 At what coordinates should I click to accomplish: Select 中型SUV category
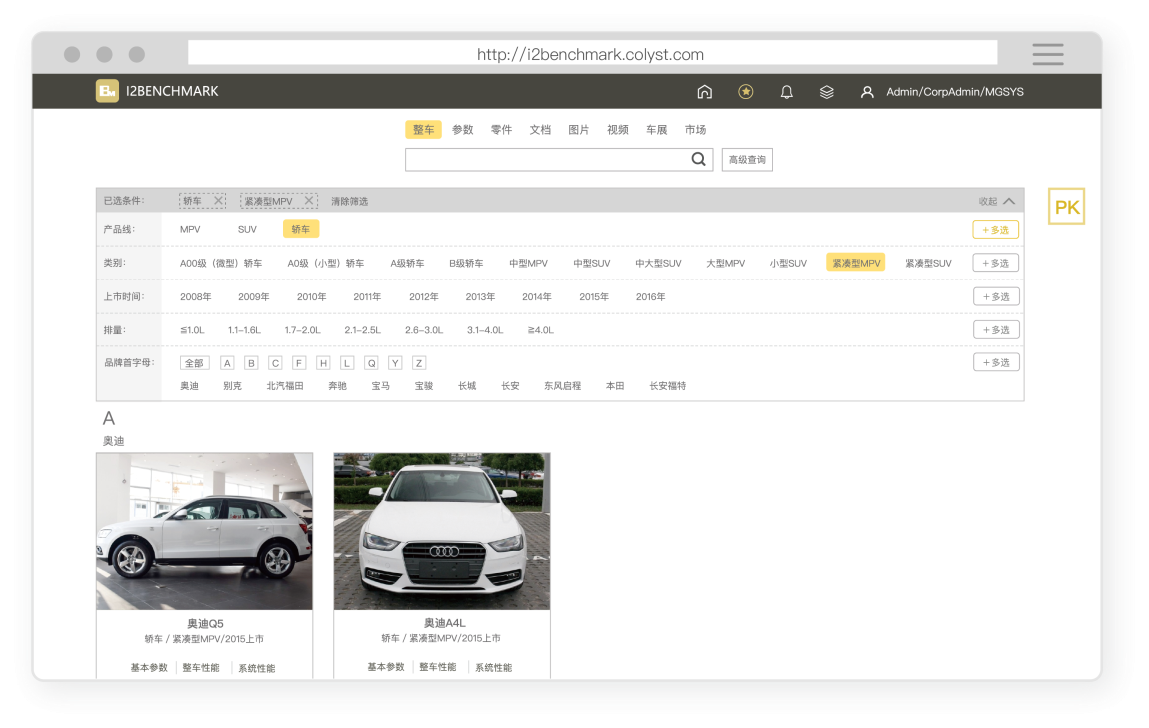[x=591, y=263]
